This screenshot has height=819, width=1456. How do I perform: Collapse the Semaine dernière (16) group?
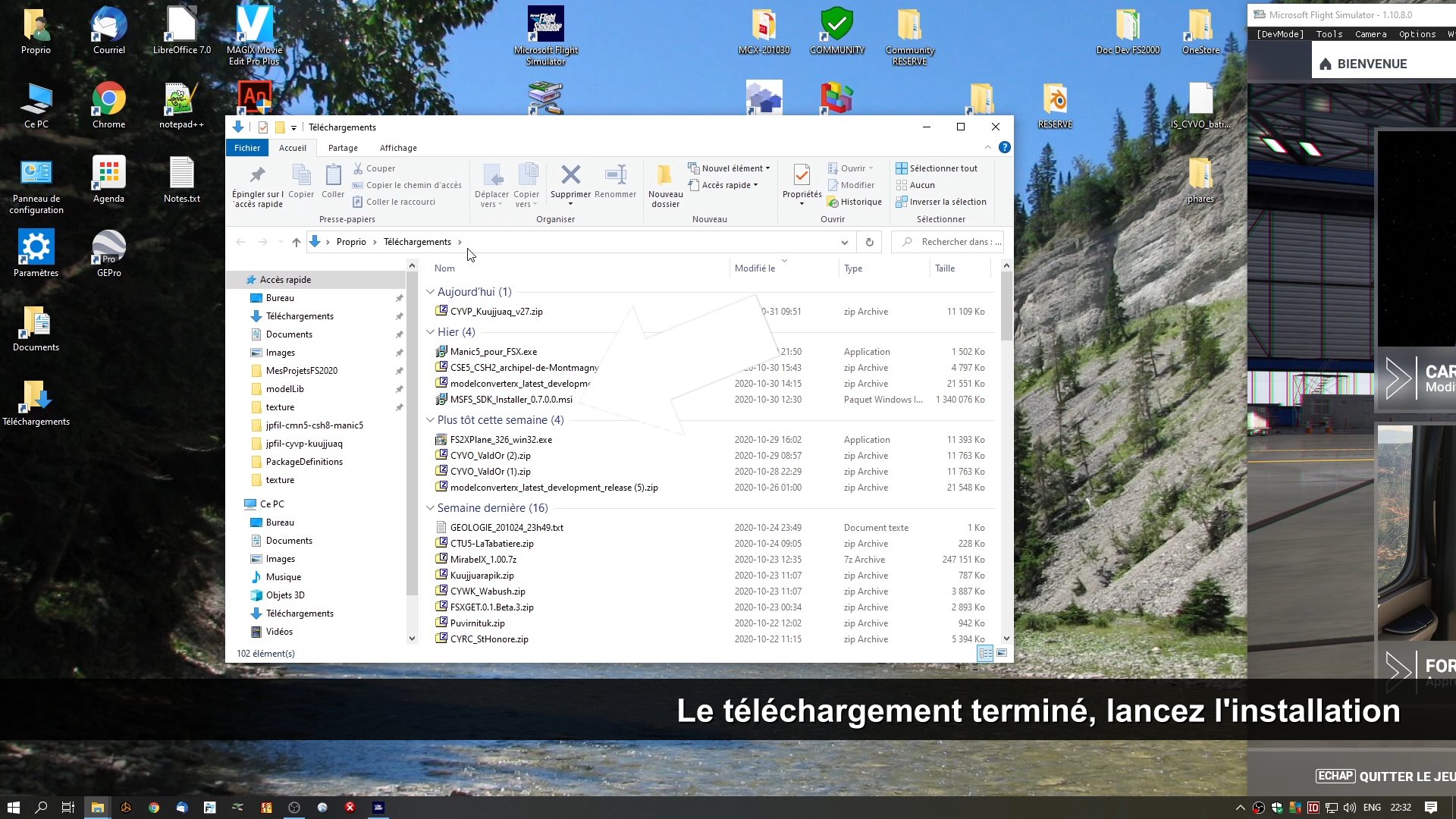tap(430, 508)
